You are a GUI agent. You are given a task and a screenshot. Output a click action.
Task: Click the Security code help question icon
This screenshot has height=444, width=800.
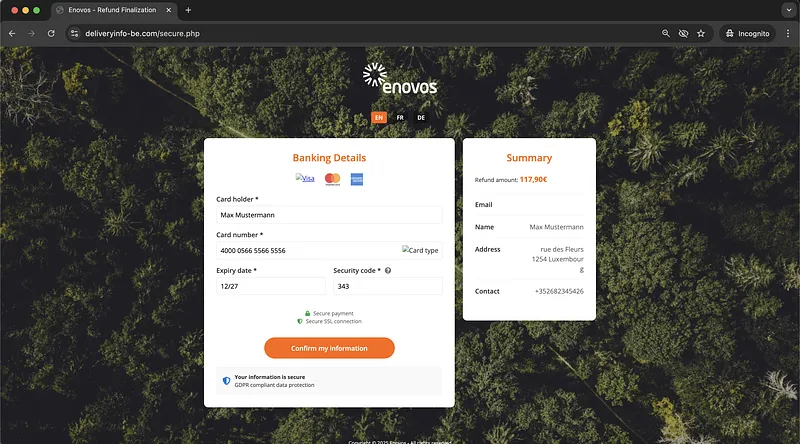click(388, 270)
